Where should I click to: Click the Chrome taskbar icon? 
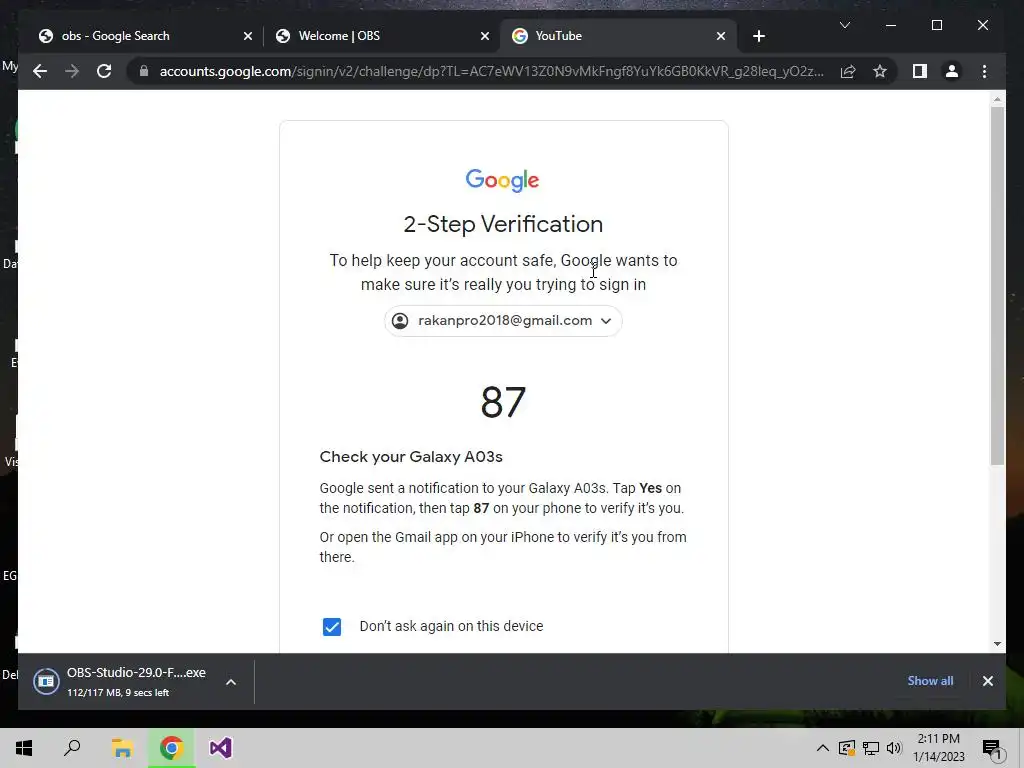coord(171,748)
